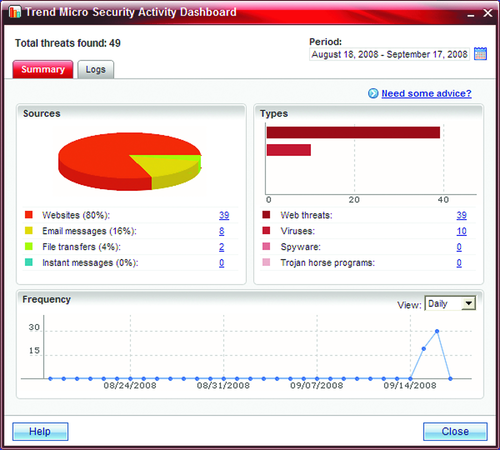Screen dimensions: 500x450
Task: Click the yellow Email messages legend swatch
Action: [x=29, y=230]
